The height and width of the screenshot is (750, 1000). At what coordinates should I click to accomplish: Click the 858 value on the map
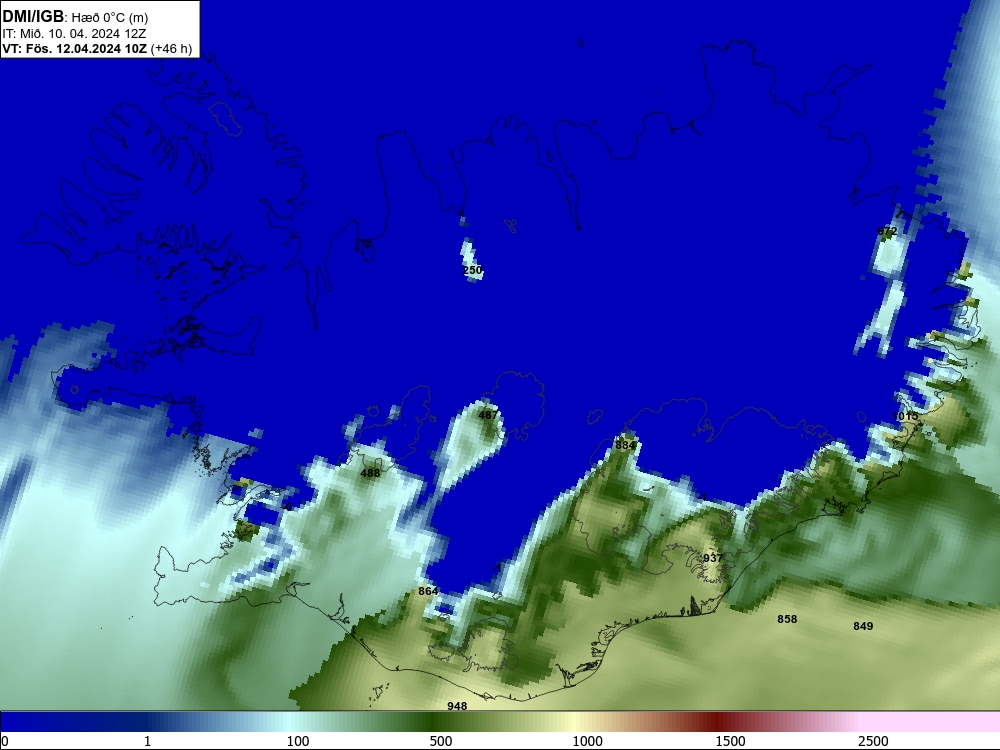tap(787, 619)
